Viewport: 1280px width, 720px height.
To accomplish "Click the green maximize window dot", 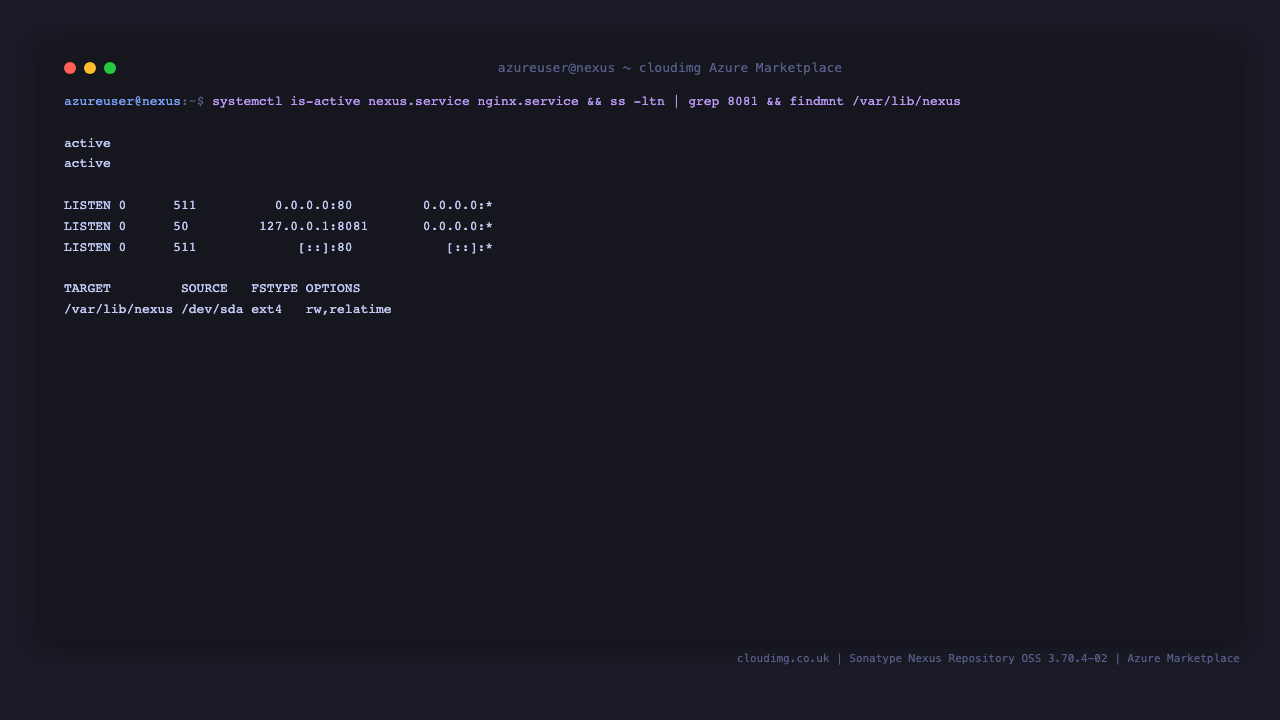I will [110, 68].
